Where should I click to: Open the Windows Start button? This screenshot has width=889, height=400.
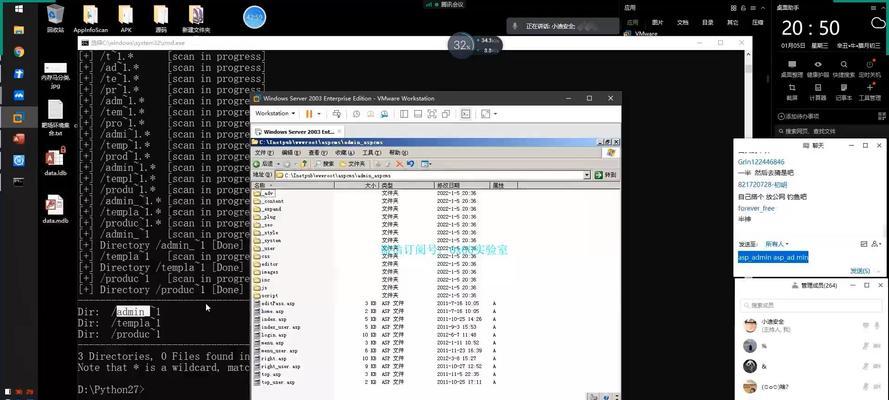(x=19, y=10)
